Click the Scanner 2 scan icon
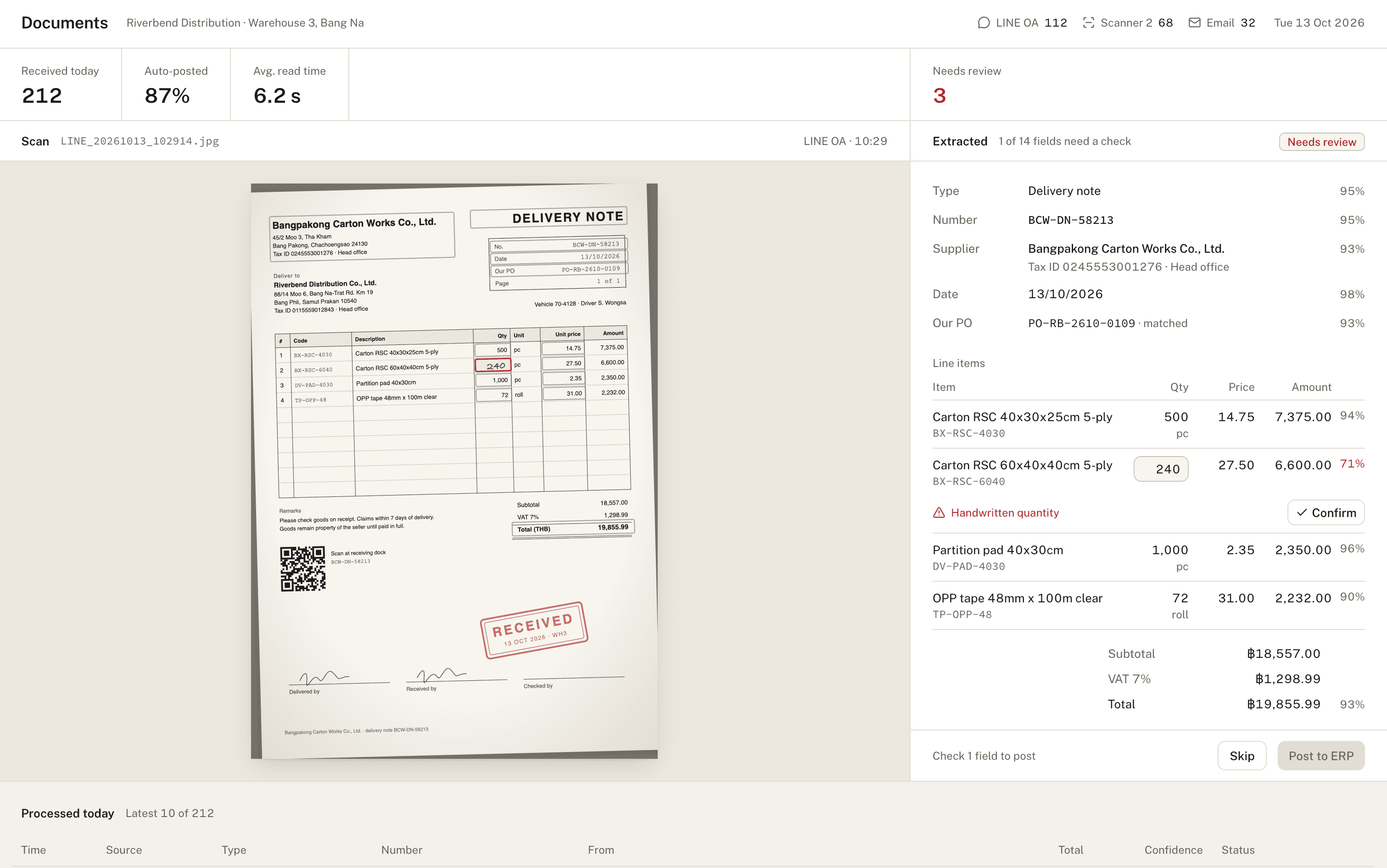 (x=1088, y=23)
